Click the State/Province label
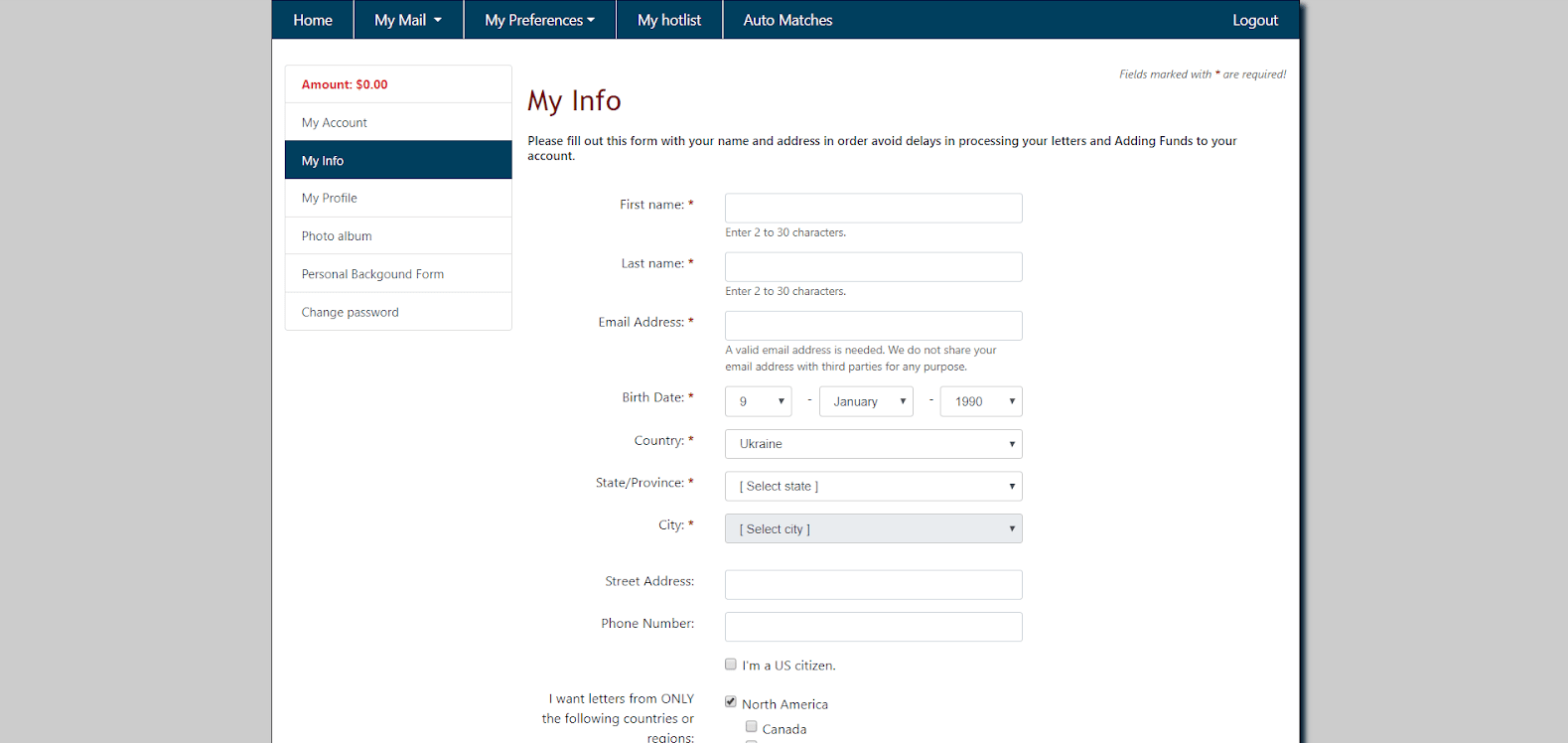 pyautogui.click(x=644, y=483)
